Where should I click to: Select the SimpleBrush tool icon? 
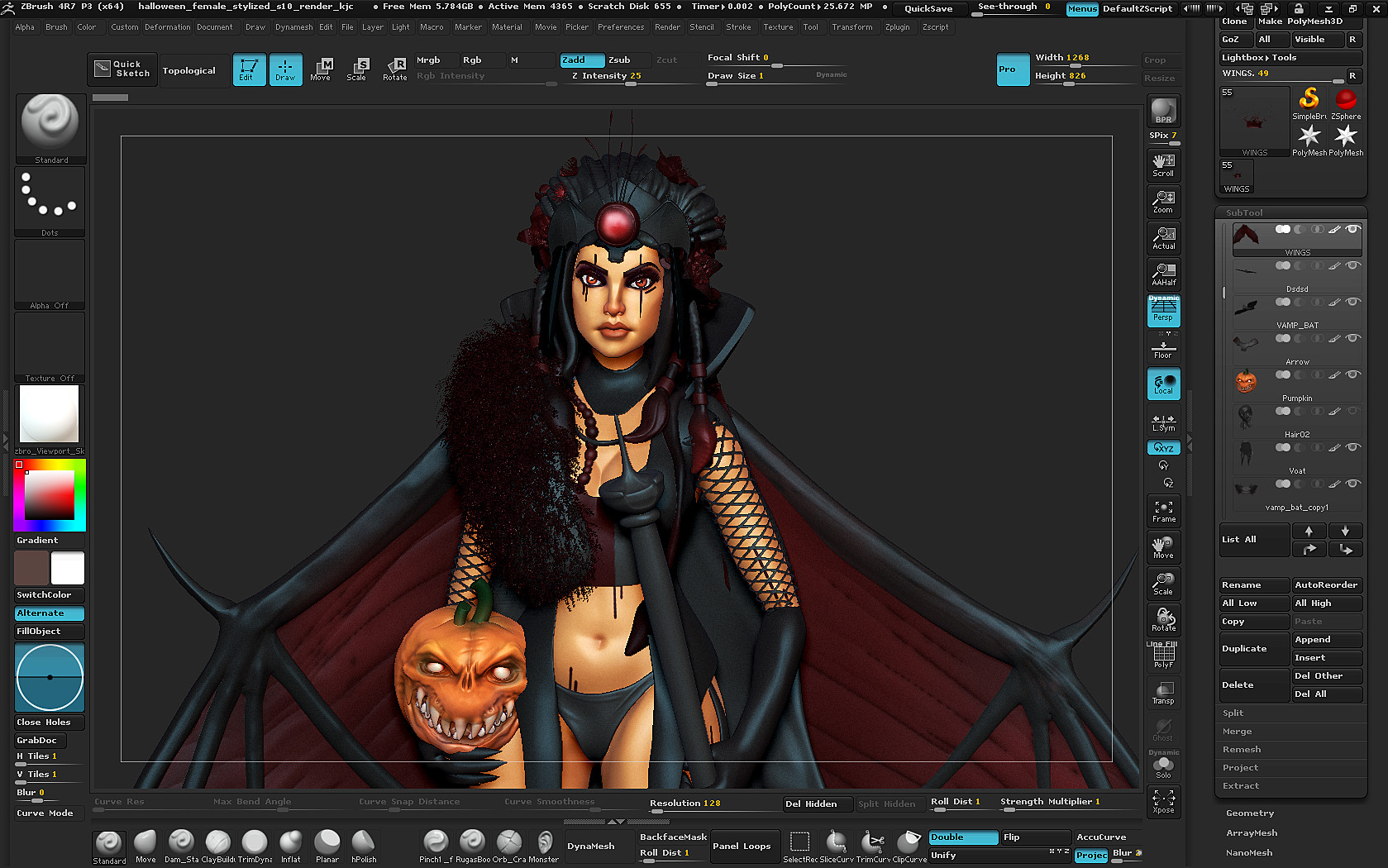pos(1309,104)
